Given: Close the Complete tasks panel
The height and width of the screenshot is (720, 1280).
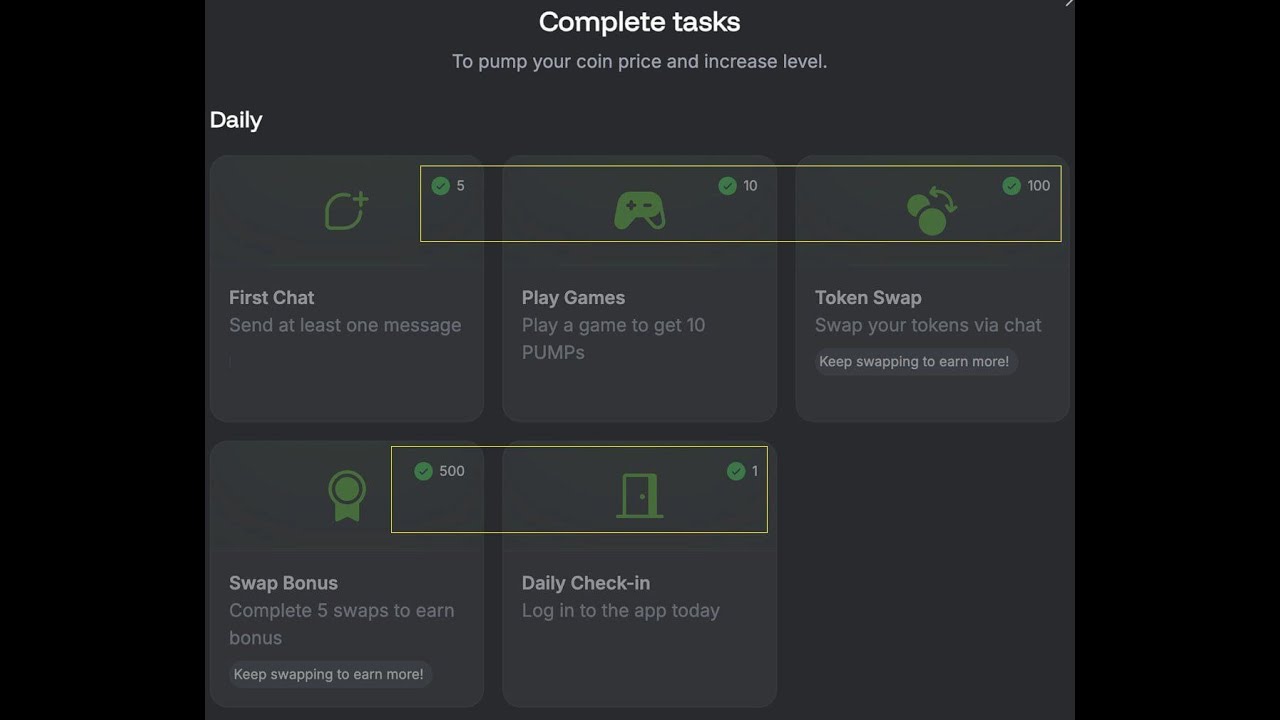Looking at the screenshot, I should pos(1069,4).
